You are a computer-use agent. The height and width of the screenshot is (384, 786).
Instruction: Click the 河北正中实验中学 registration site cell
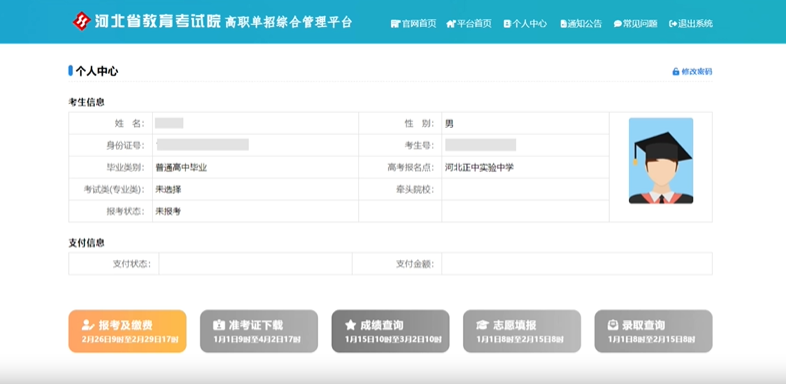[525, 167]
